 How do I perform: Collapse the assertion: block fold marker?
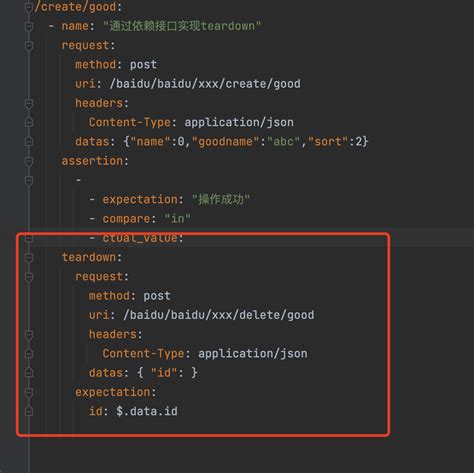tap(29, 161)
